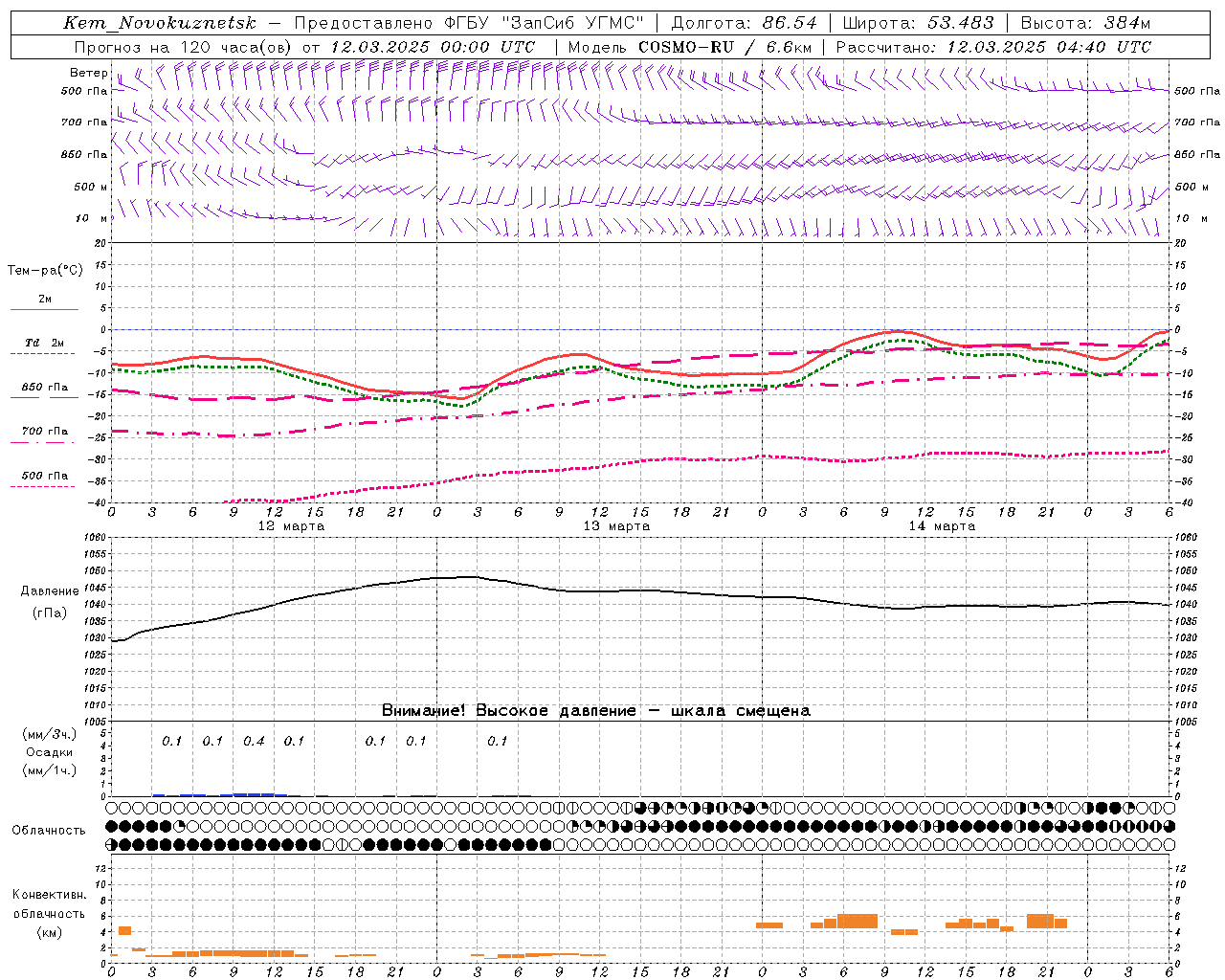This screenshot has height=980, width=1225.
Task: Select the 'Предоставлено ФГБУ "ЗапСиб УГМС"' provider text
Action: click(x=469, y=23)
